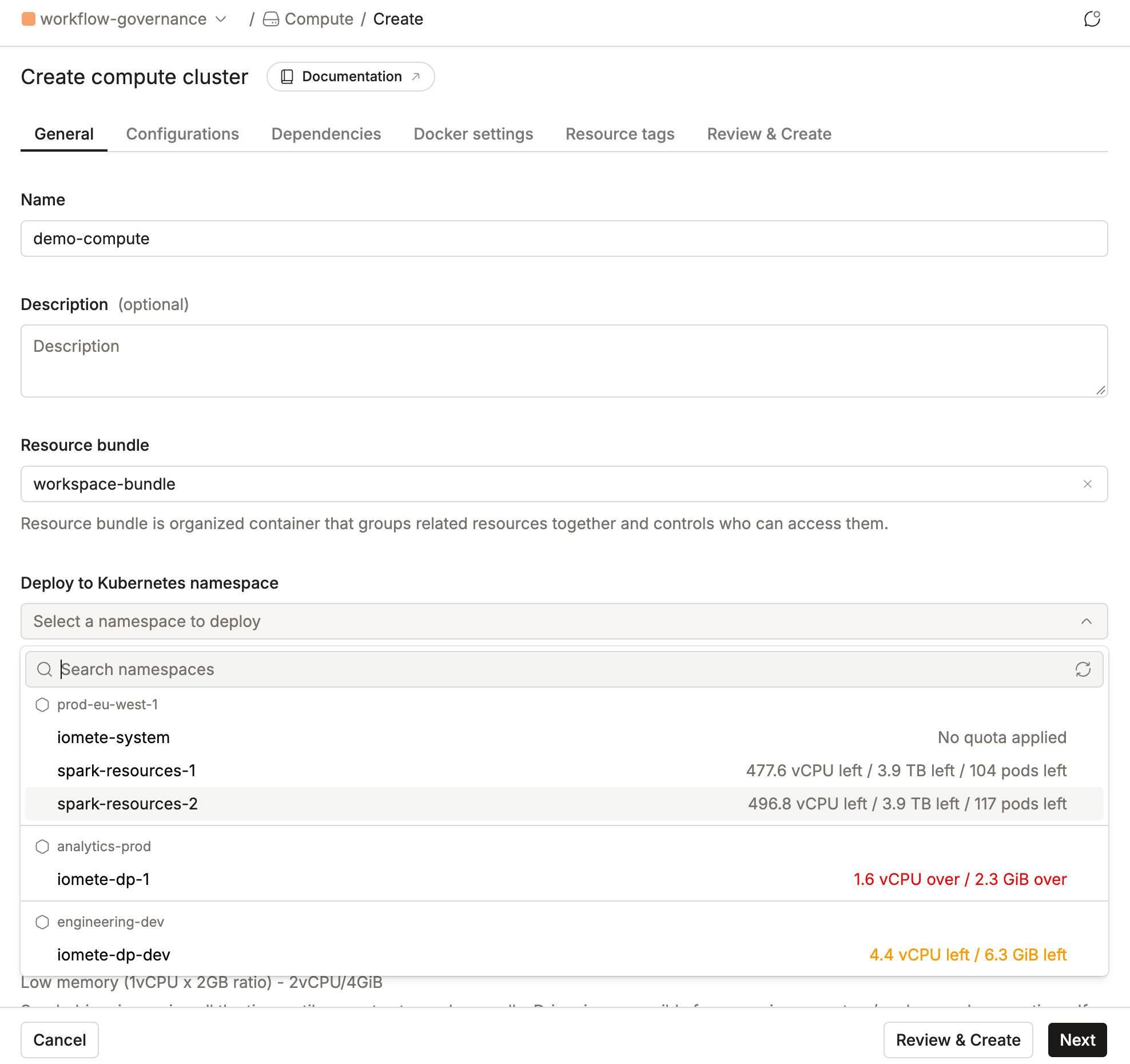
Task: Click the Select a namespace to deploy box
Action: 564,621
